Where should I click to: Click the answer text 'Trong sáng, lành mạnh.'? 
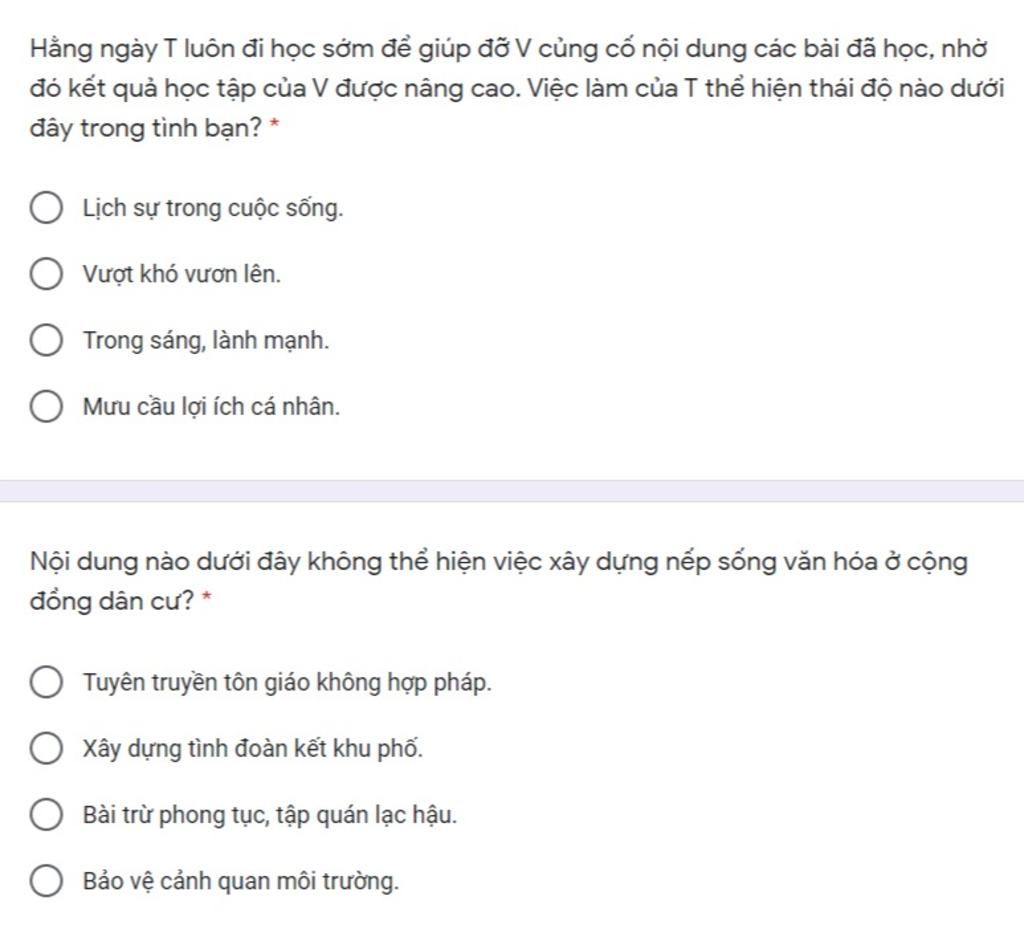coord(206,341)
